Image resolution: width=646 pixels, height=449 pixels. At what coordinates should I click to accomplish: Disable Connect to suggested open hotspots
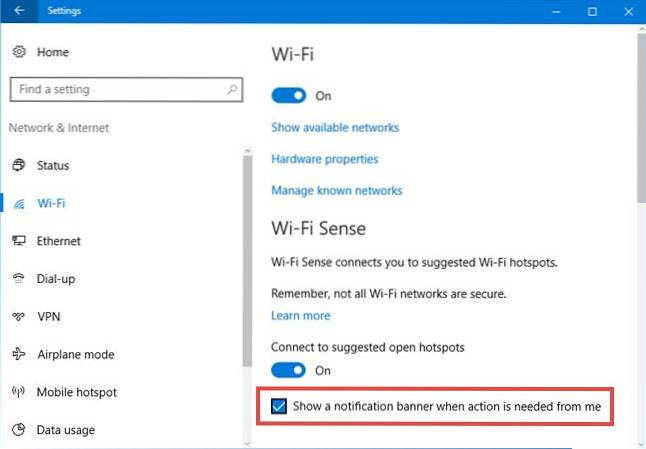pyautogui.click(x=289, y=370)
